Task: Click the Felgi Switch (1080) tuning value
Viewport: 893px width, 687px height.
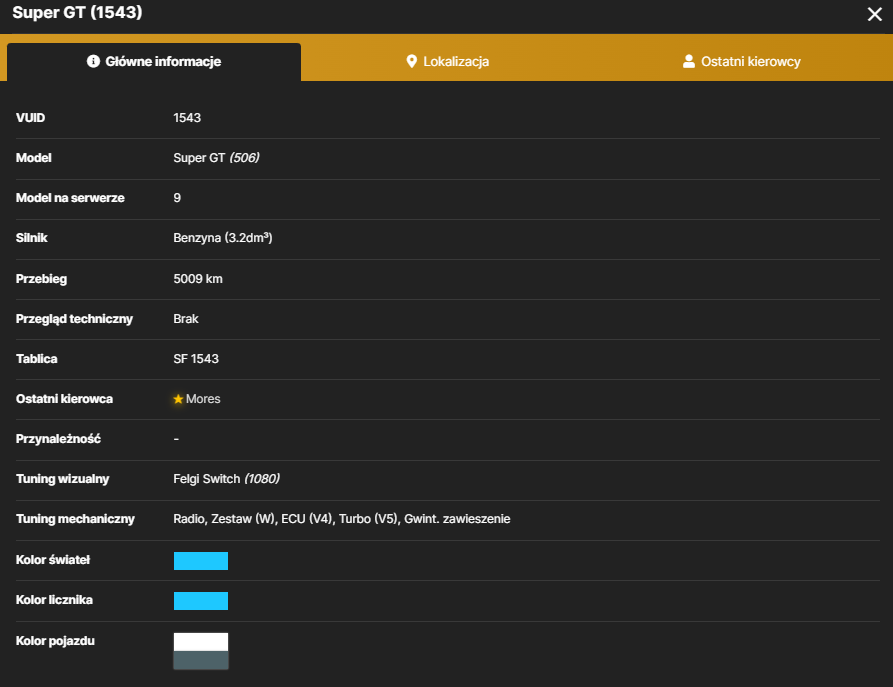Action: point(226,479)
